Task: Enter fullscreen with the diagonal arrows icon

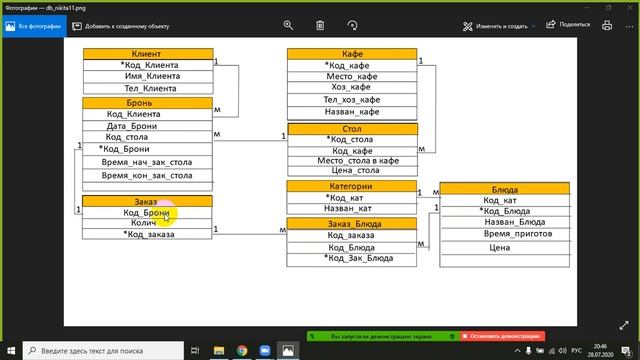Action: pyautogui.click(x=624, y=325)
